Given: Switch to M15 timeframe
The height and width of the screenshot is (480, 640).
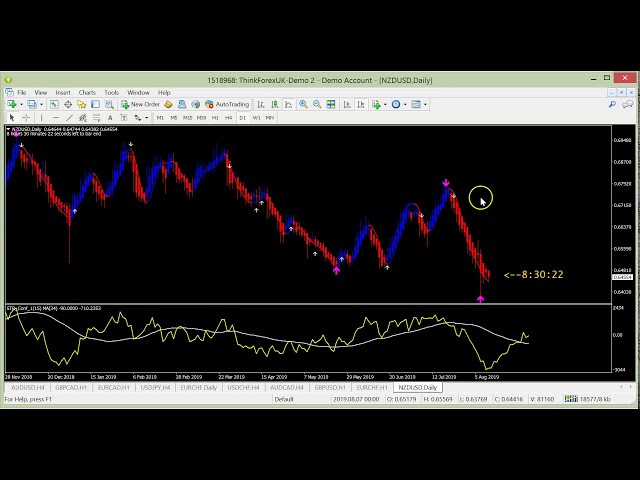Looking at the screenshot, I should coord(187,118).
